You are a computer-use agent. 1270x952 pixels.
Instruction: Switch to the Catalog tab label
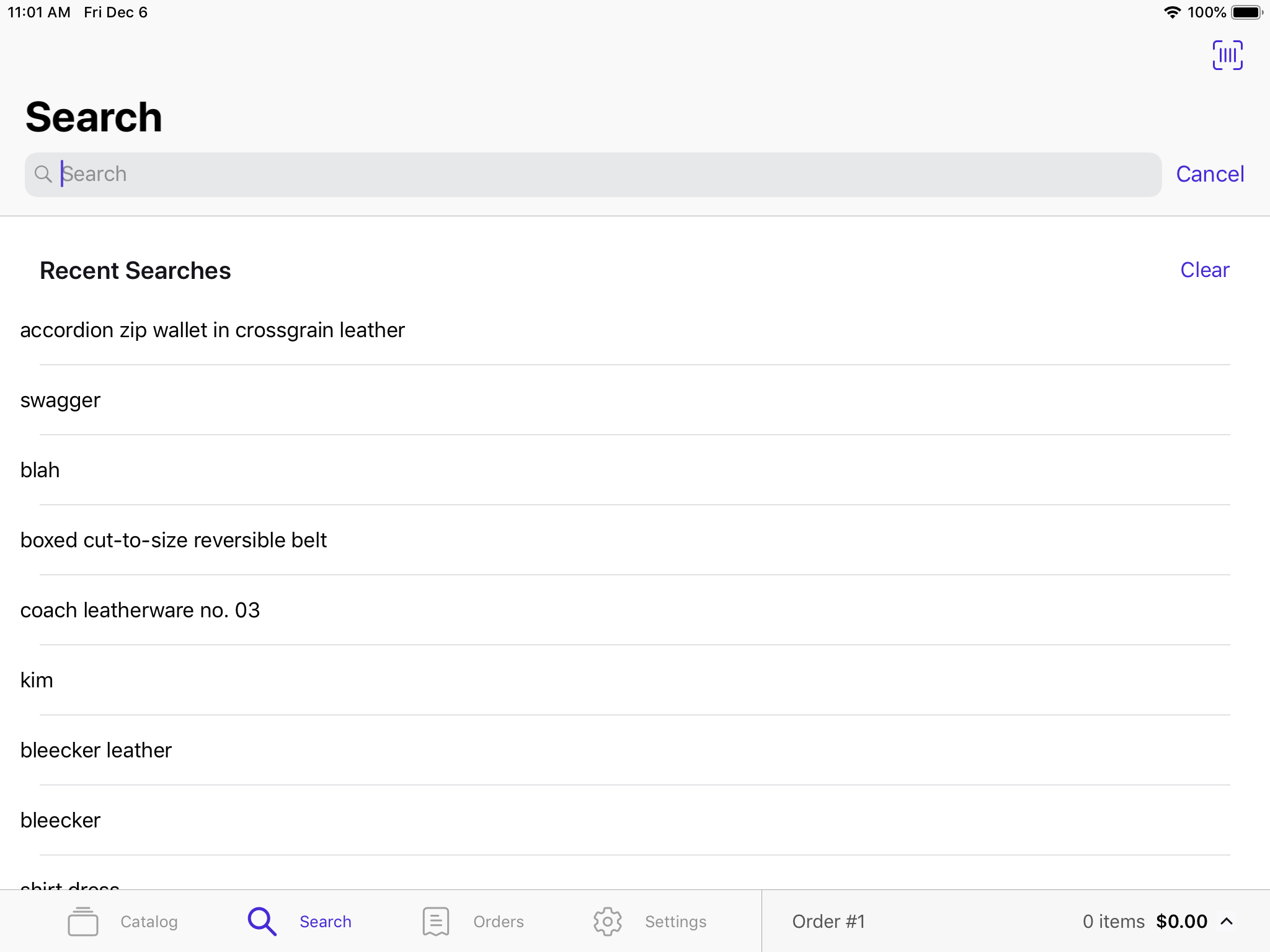149,922
